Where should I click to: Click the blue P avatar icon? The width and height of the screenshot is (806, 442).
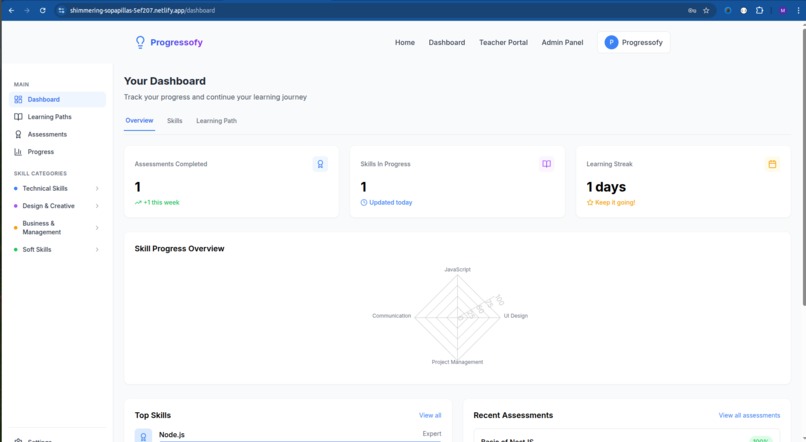pos(611,42)
